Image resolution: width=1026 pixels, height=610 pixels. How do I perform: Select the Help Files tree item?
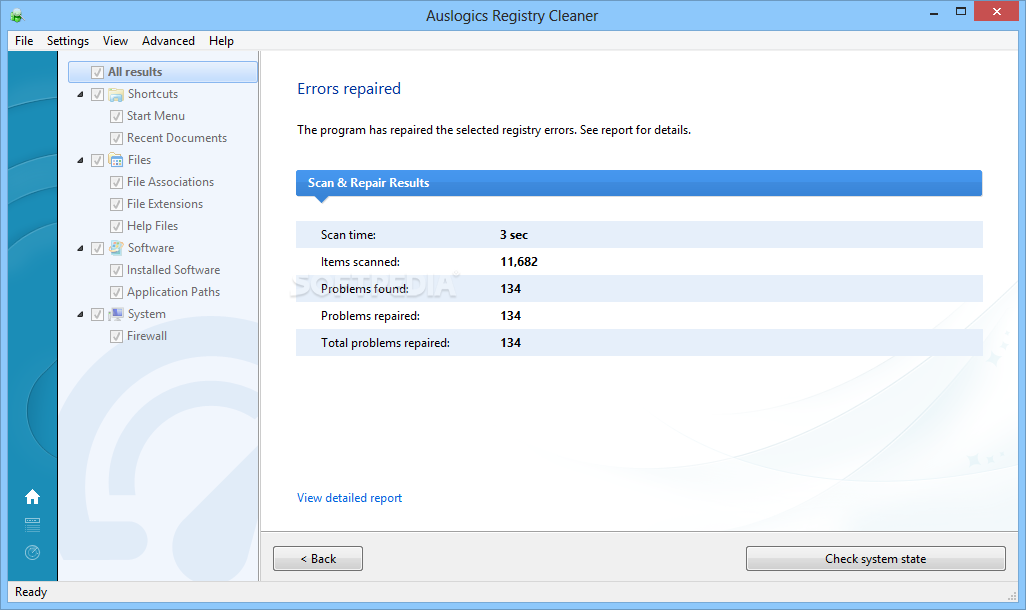pos(152,226)
